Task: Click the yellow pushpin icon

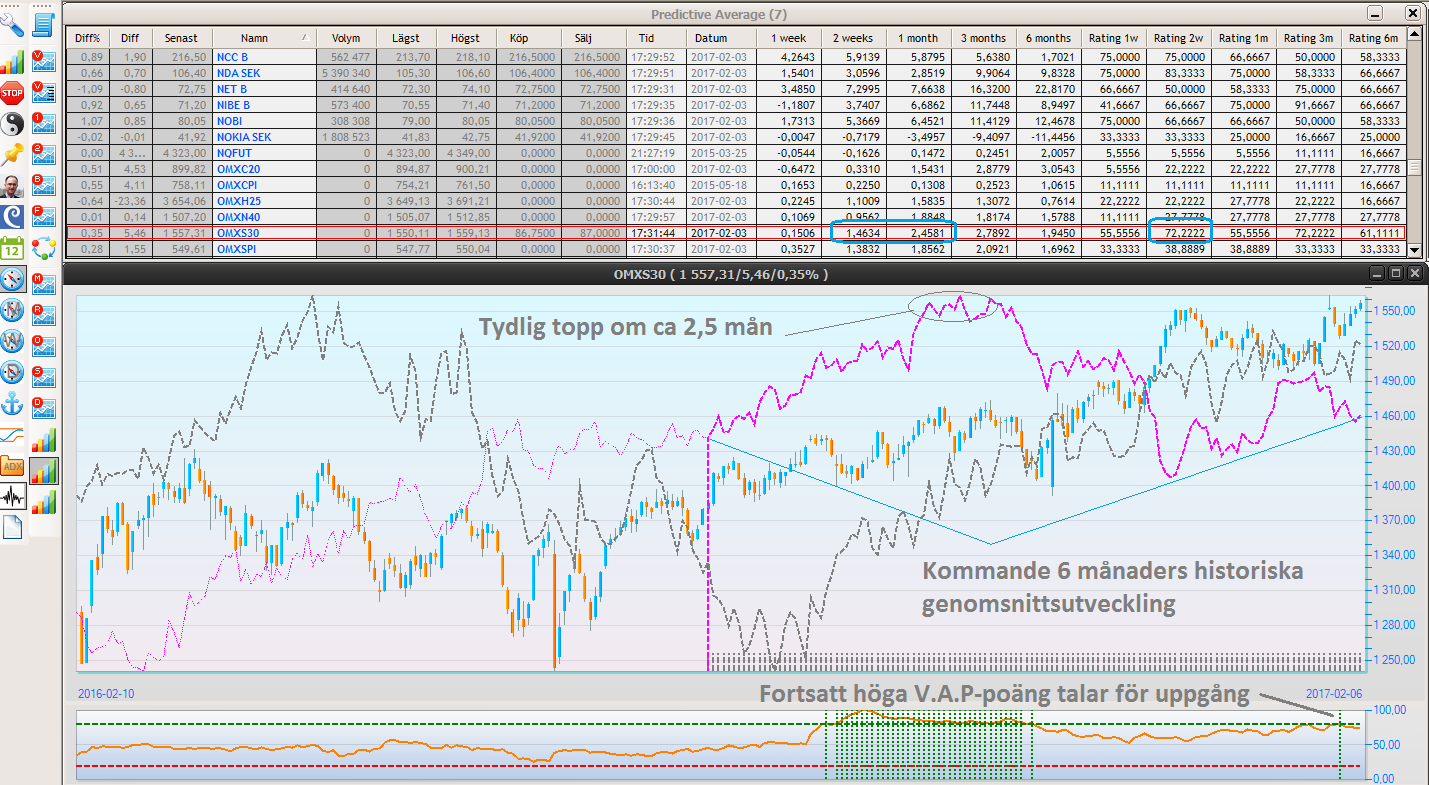Action: point(13,155)
